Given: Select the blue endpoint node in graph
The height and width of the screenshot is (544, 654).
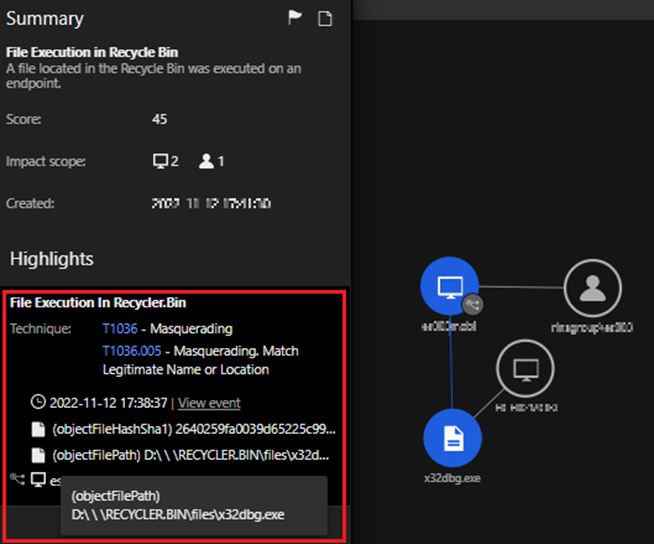Looking at the screenshot, I should pyautogui.click(x=450, y=286).
